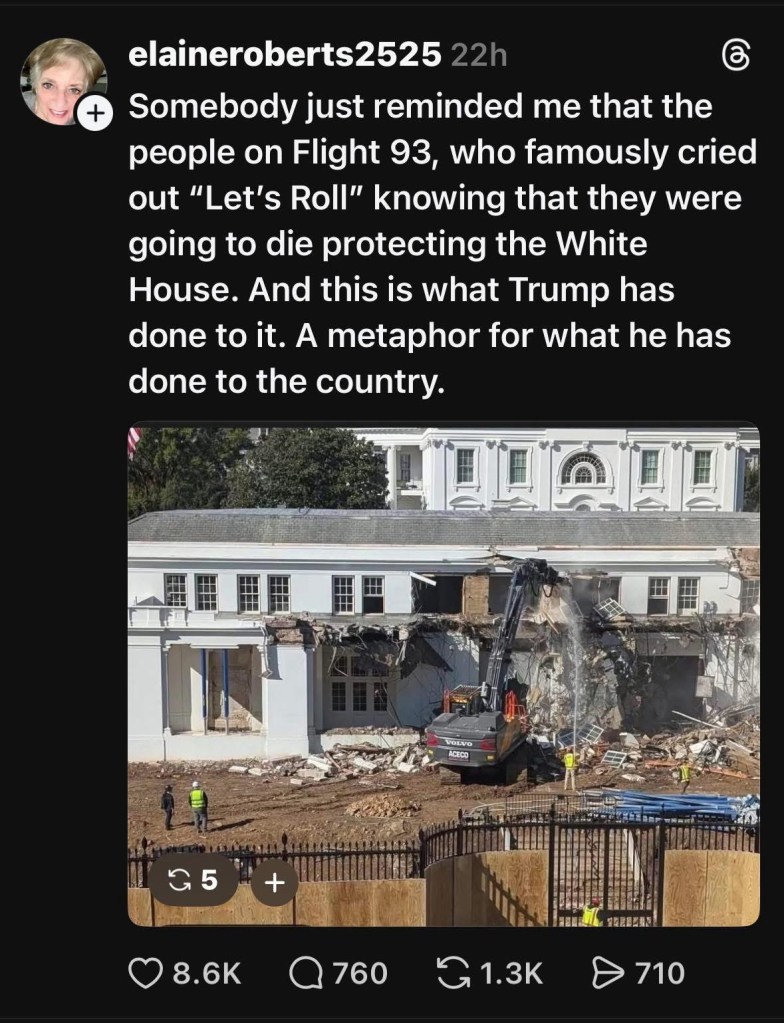Open the post text about Flight 93
784x1023 pixels.
click(x=442, y=243)
